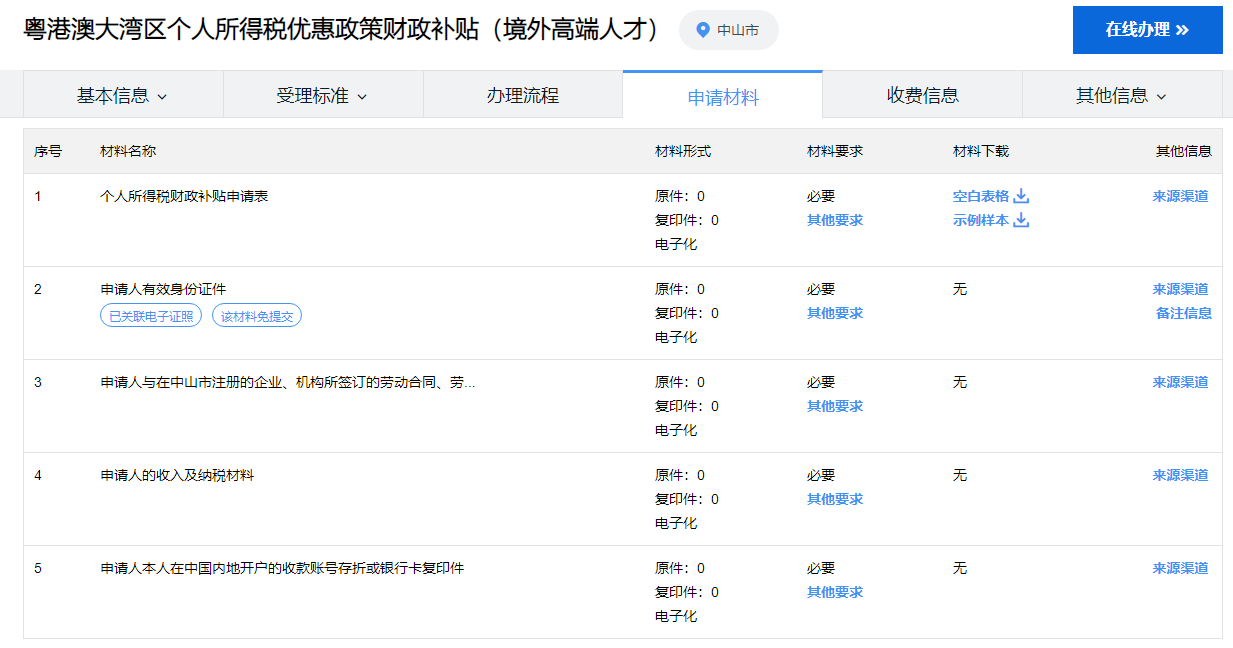Click the 该材料免提交 tag
The image size is (1233, 648).
[x=257, y=316]
